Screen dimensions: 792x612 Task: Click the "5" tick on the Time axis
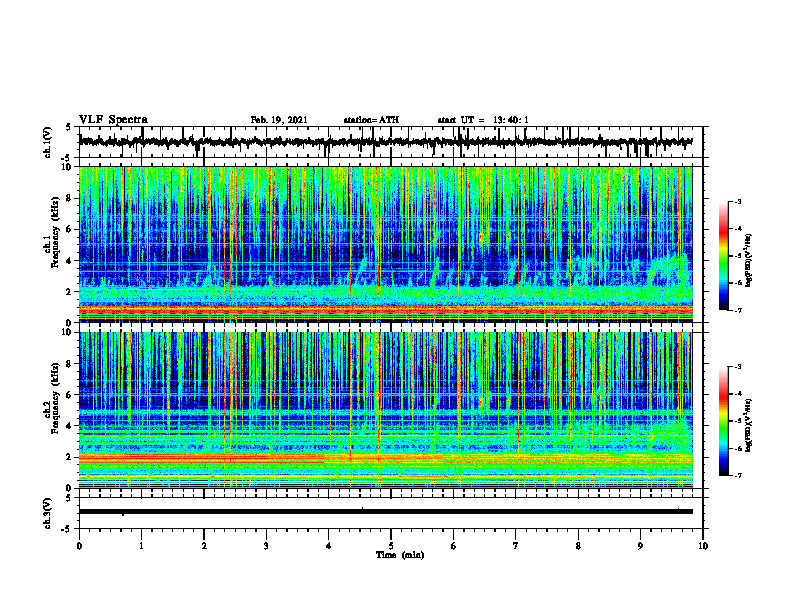pyautogui.click(x=391, y=546)
